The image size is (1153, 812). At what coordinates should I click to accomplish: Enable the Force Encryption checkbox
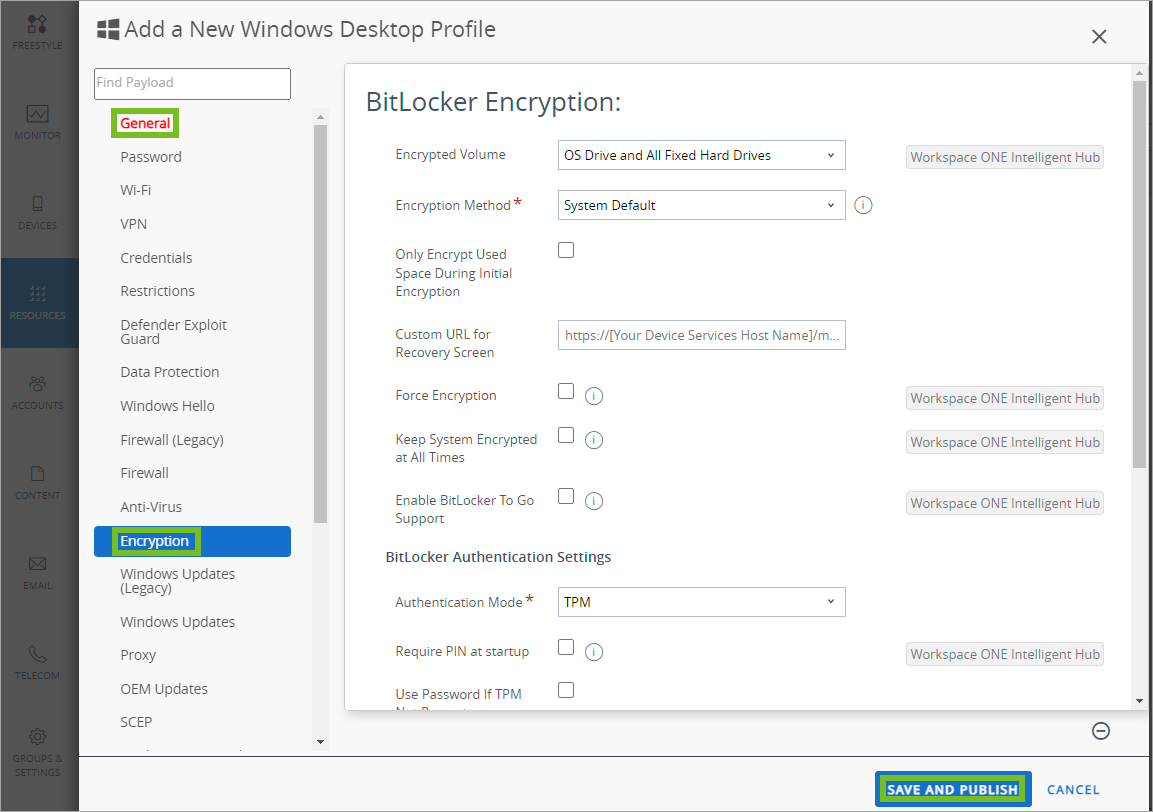(x=565, y=391)
